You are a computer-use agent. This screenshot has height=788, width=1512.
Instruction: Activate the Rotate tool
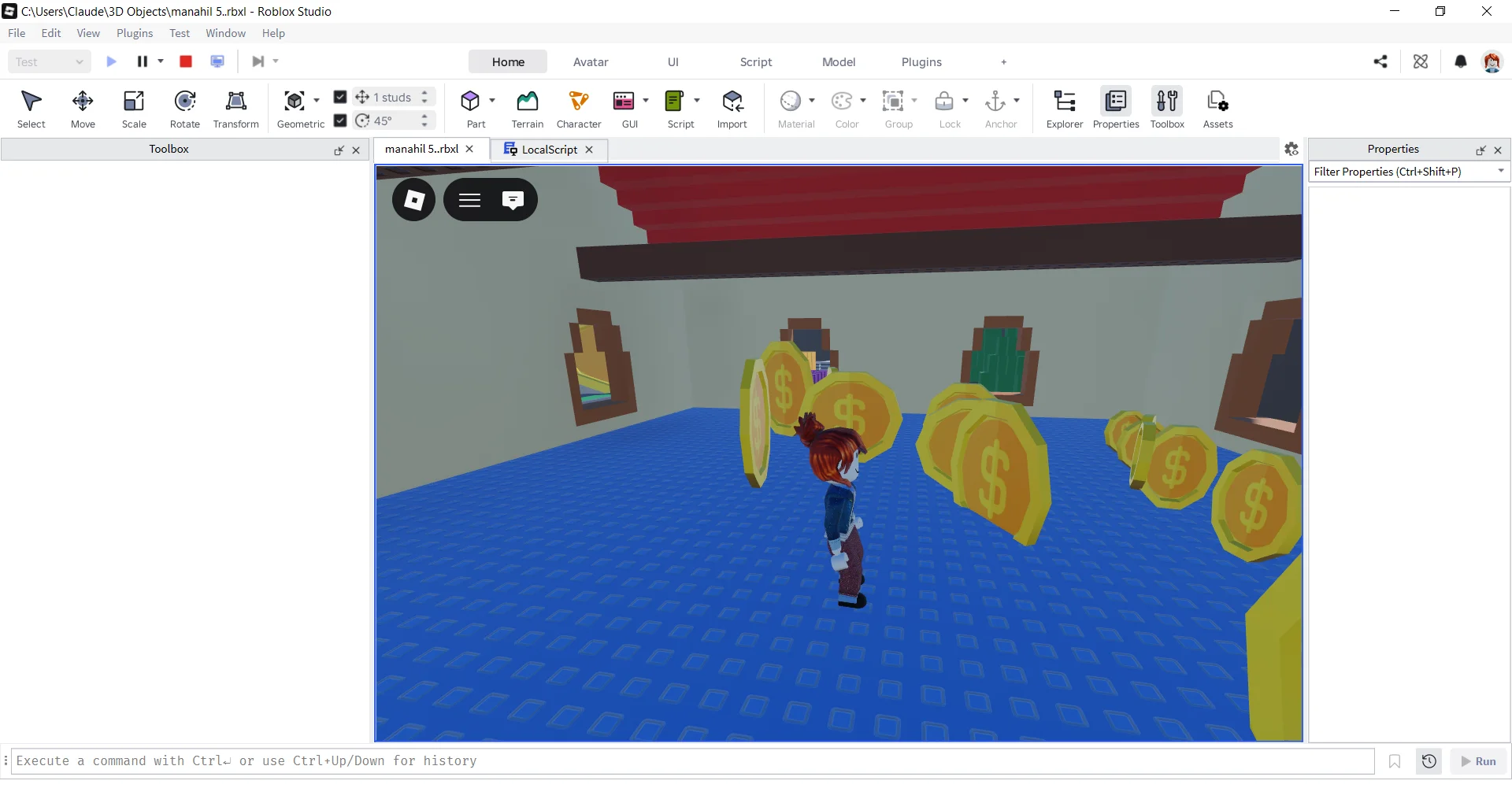185,109
